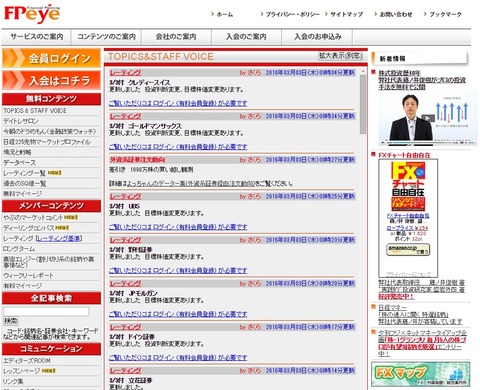Click login-required link under JPモルガン entry
Image resolution: width=480 pixels, height=390 pixels.
178,314
